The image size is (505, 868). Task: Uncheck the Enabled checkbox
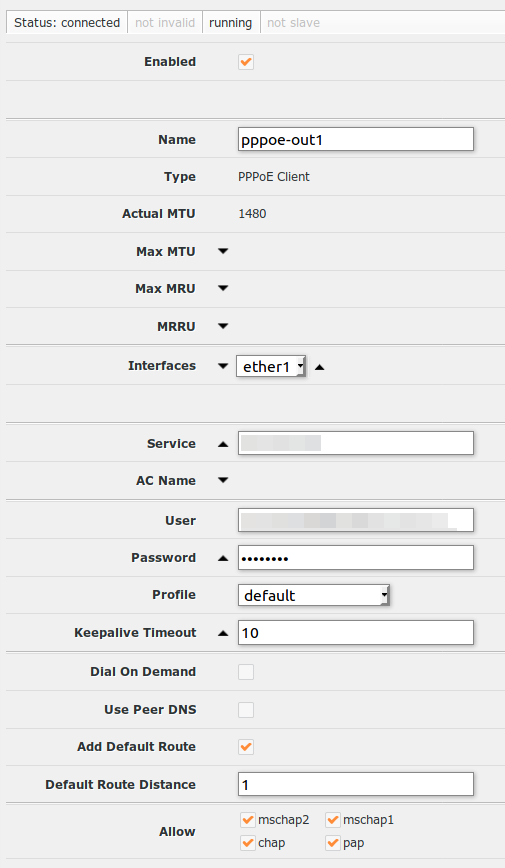pyautogui.click(x=246, y=62)
